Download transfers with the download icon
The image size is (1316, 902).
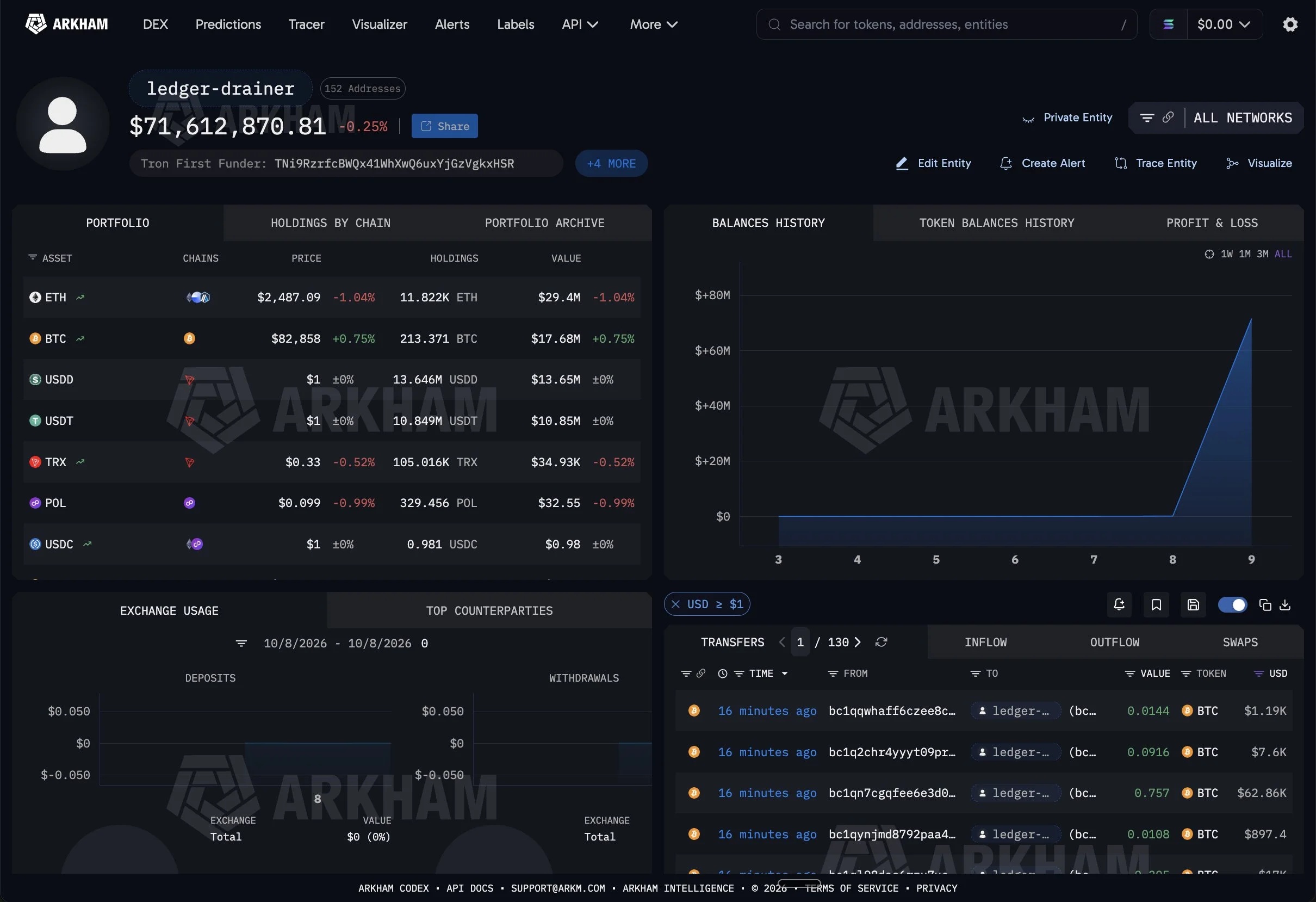click(x=1285, y=604)
